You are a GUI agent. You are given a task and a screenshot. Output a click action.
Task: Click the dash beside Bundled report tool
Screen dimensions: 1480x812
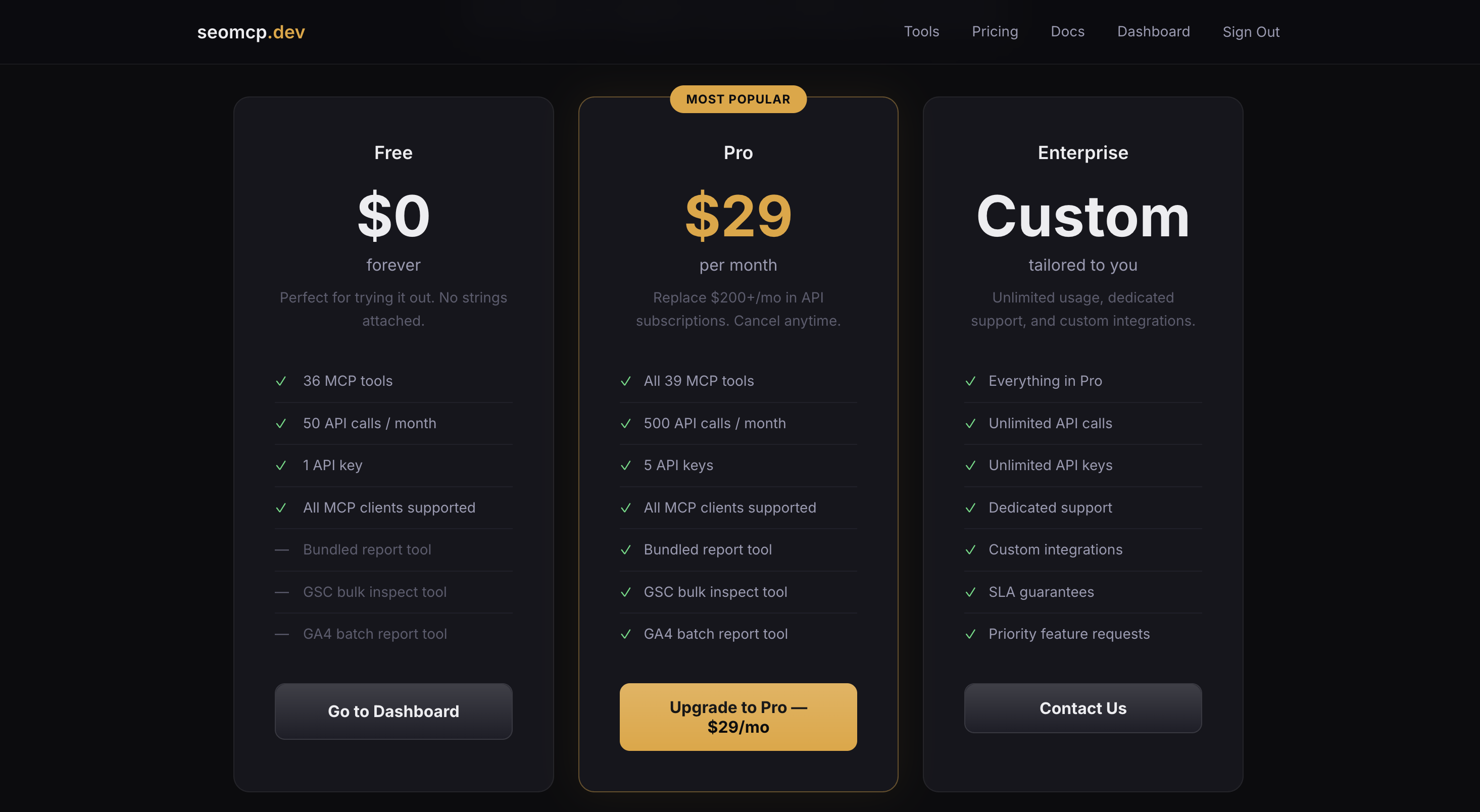[x=281, y=549]
